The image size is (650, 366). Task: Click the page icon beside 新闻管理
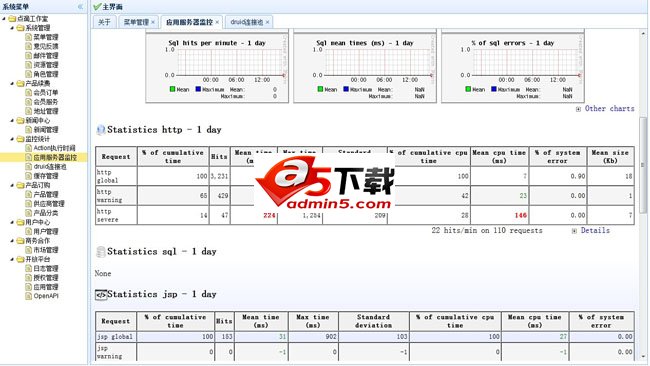coord(29,130)
